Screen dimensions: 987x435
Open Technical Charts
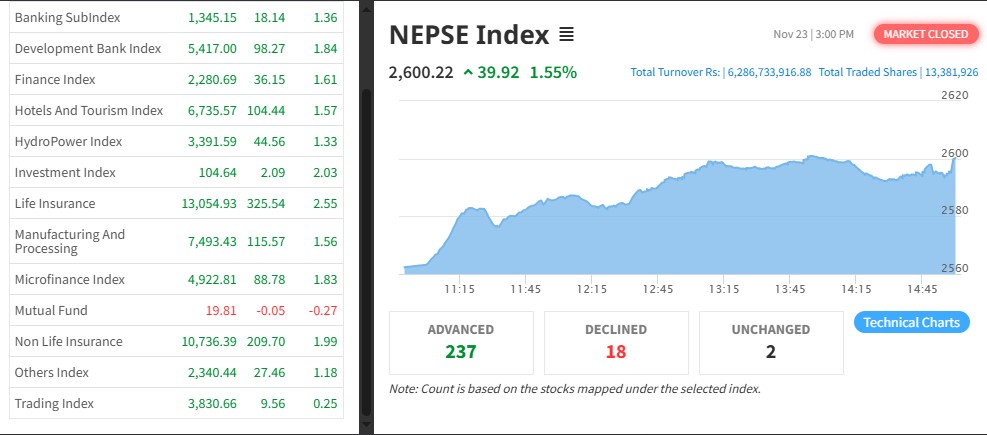(x=911, y=322)
